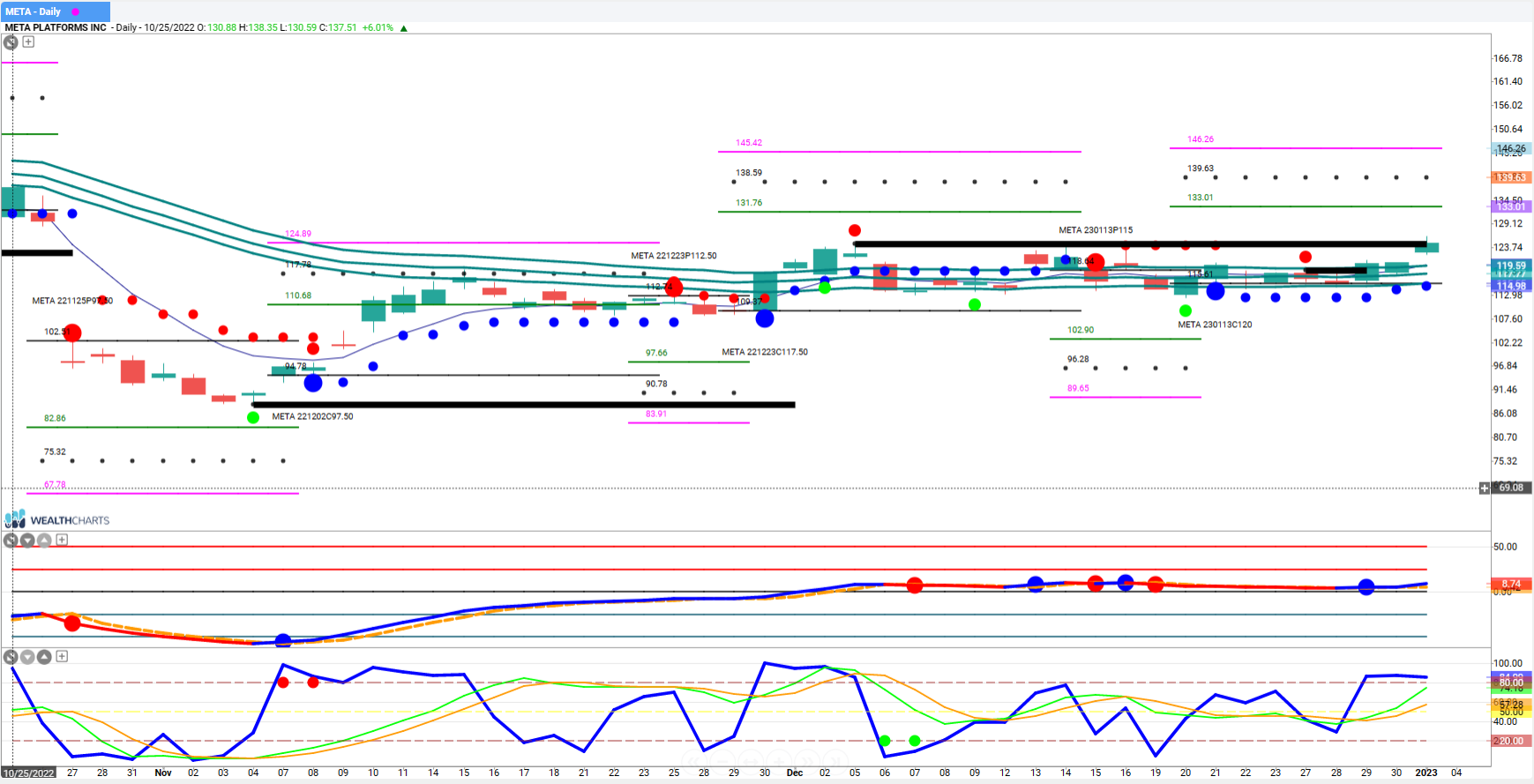1534x784 pixels.
Task: Click the +6.01% change value
Action: [378, 27]
